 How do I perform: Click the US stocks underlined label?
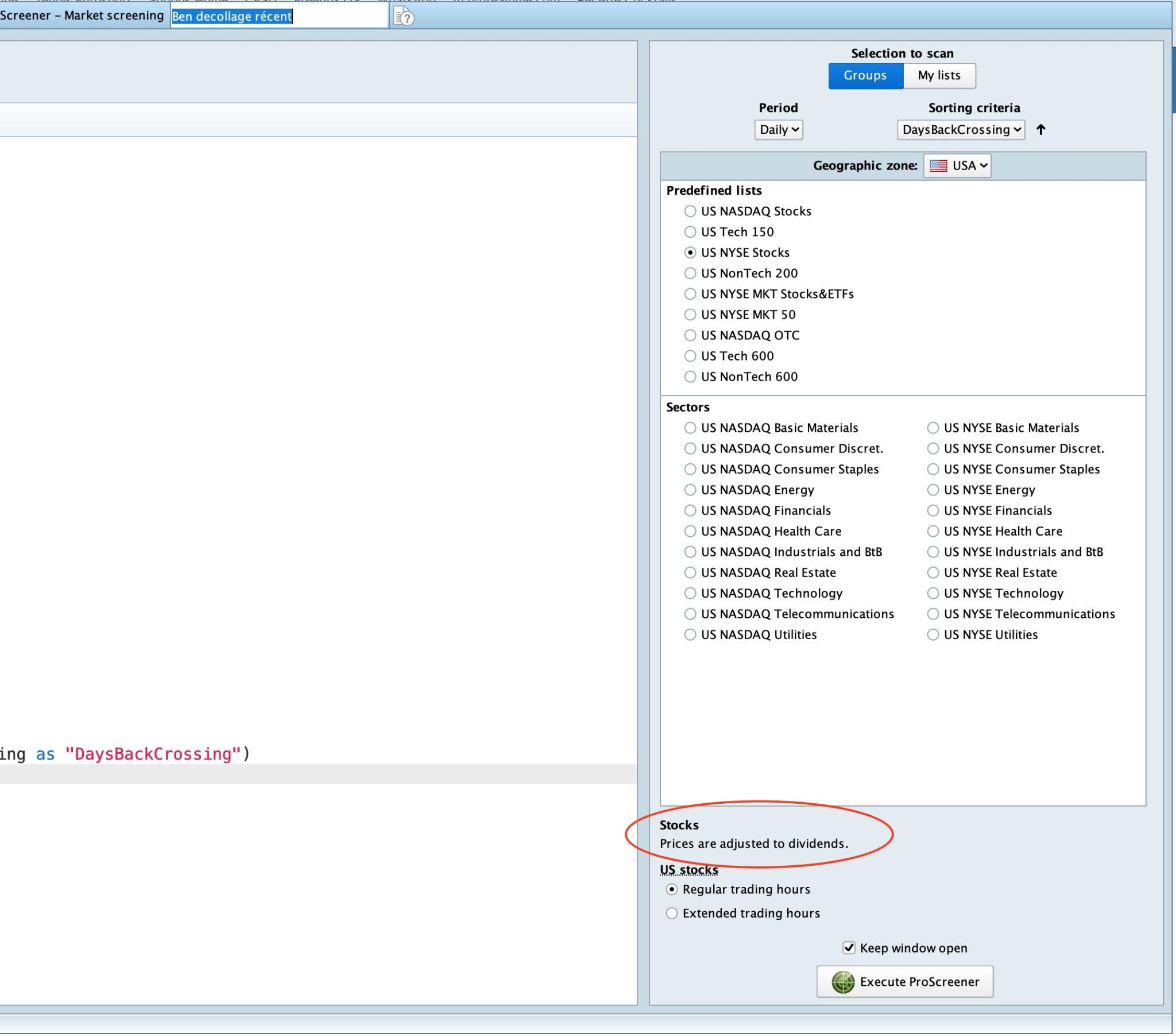click(x=688, y=869)
